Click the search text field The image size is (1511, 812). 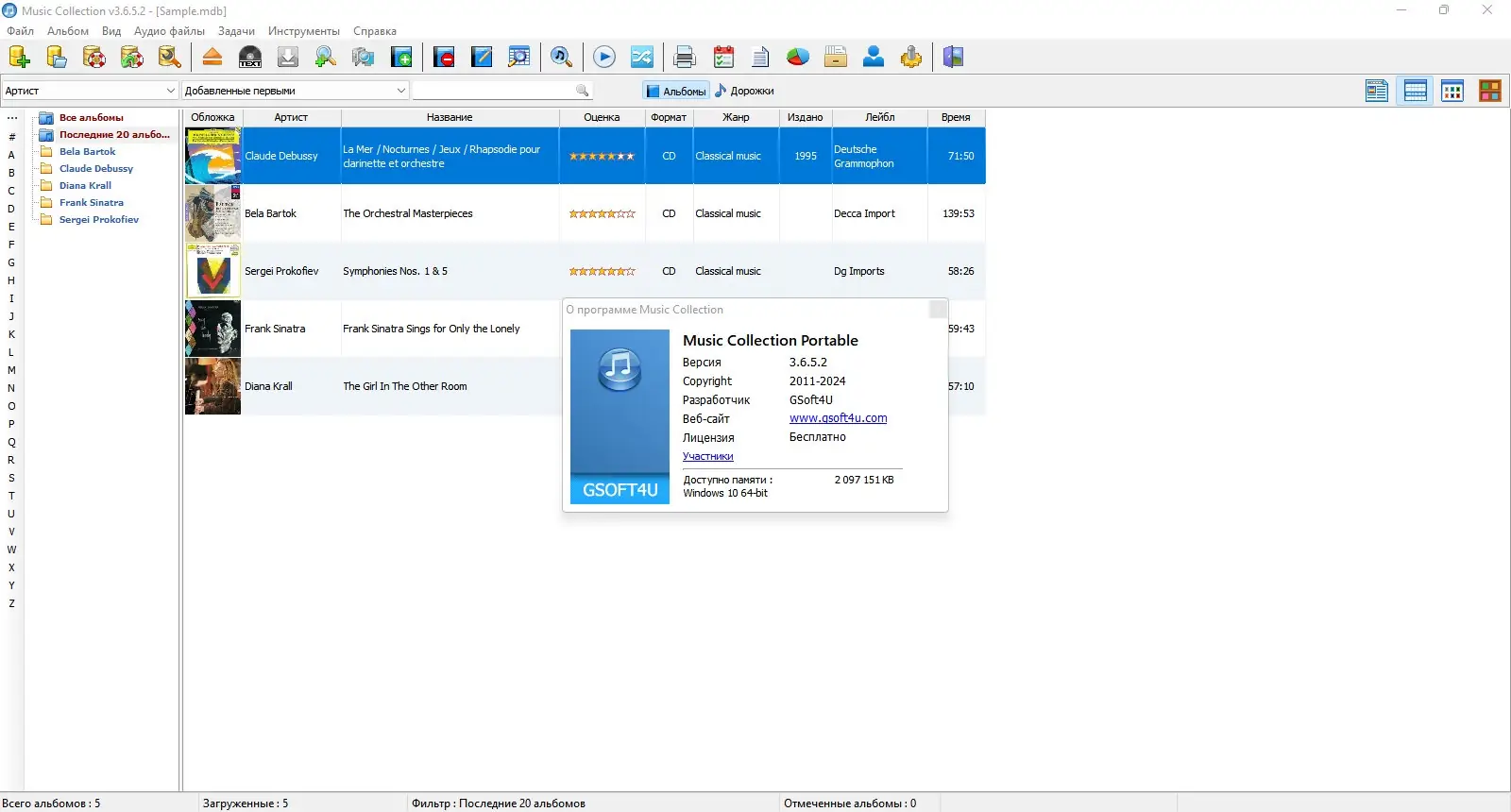[493, 91]
